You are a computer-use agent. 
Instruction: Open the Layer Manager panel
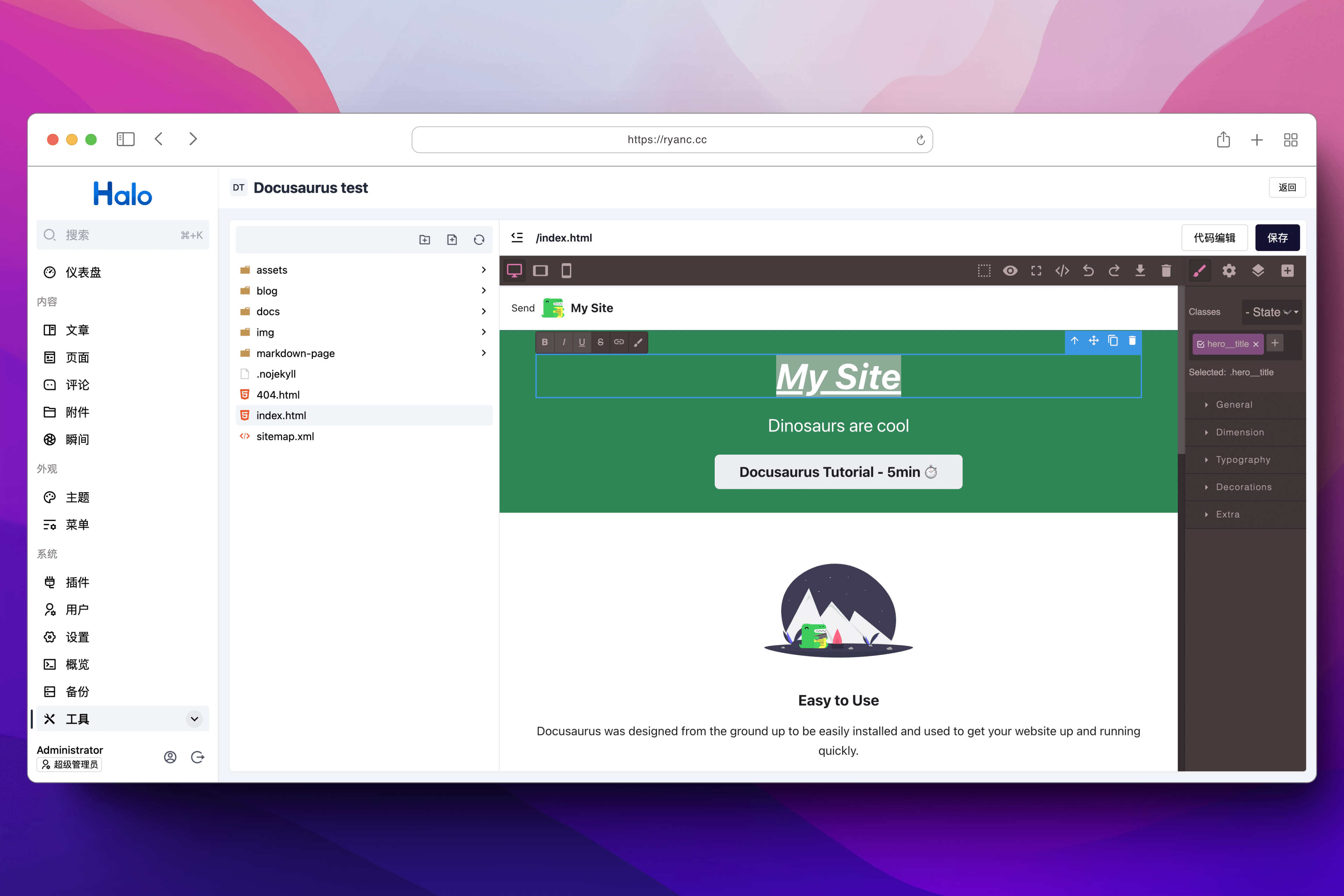[1258, 271]
